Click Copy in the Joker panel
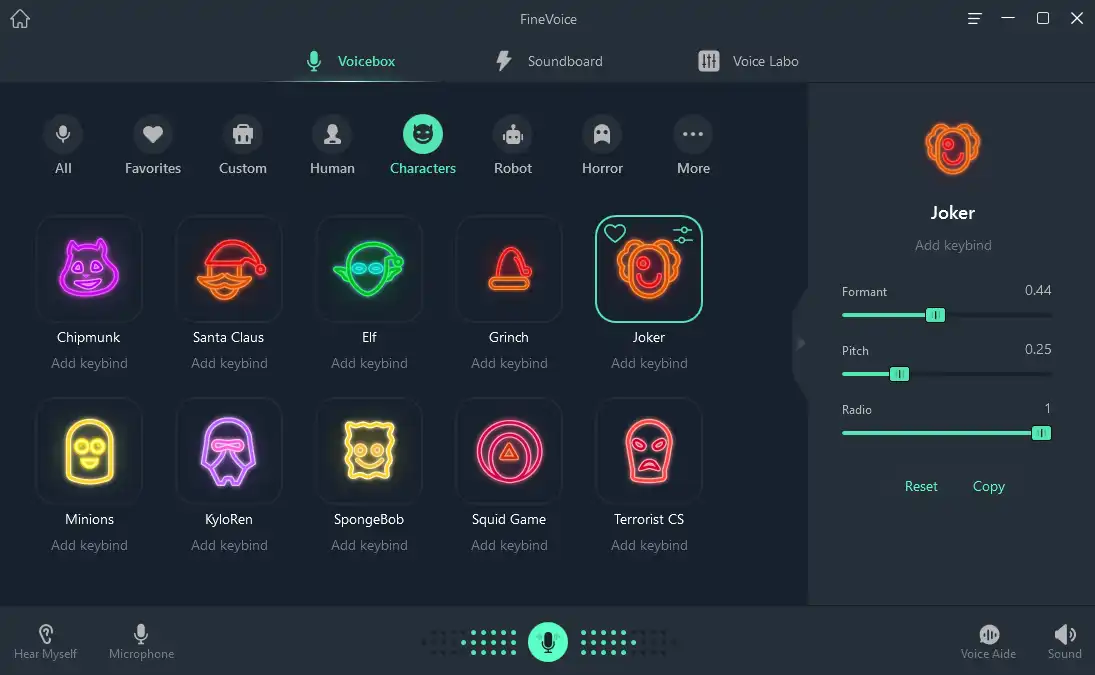This screenshot has width=1095, height=675. [989, 487]
